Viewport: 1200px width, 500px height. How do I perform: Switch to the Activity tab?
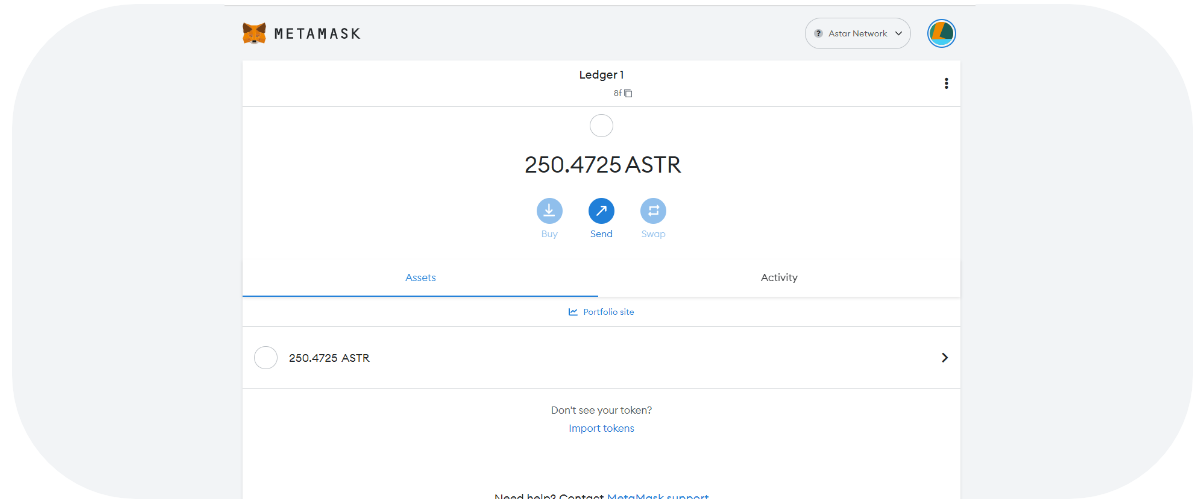coord(779,277)
